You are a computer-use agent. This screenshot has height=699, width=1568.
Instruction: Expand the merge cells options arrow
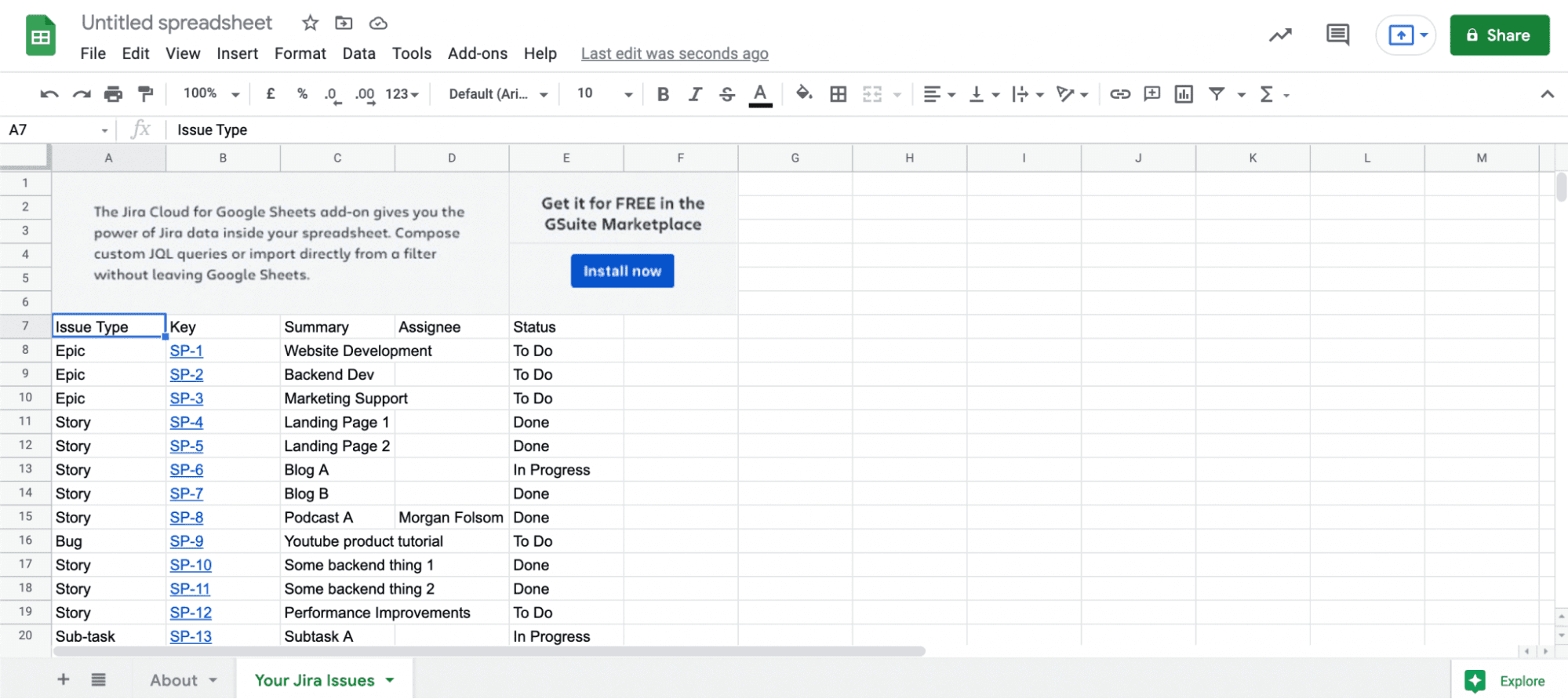(x=897, y=95)
